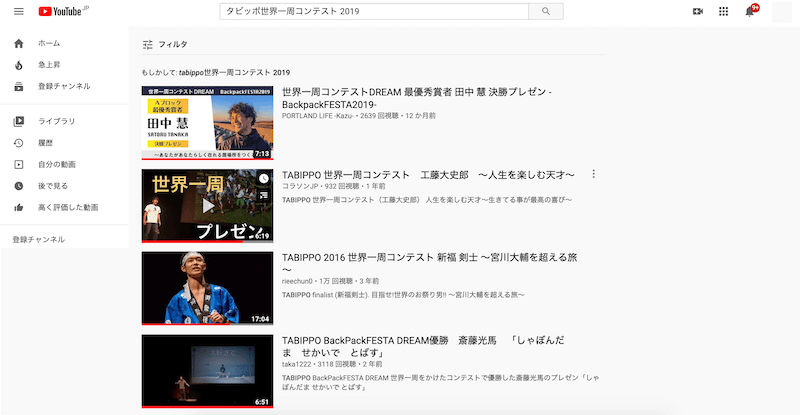
Task: Click suggested search tabippo世界一周コンテスト 2019
Action: click(x=234, y=72)
